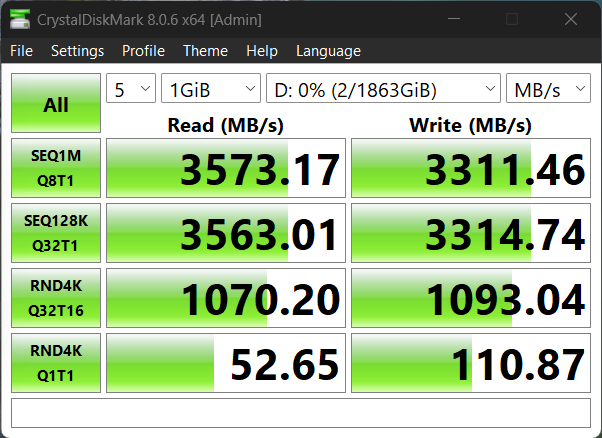Click the CrystalDiskMark app icon in title bar
The height and width of the screenshot is (438, 602).
pyautogui.click(x=19, y=19)
